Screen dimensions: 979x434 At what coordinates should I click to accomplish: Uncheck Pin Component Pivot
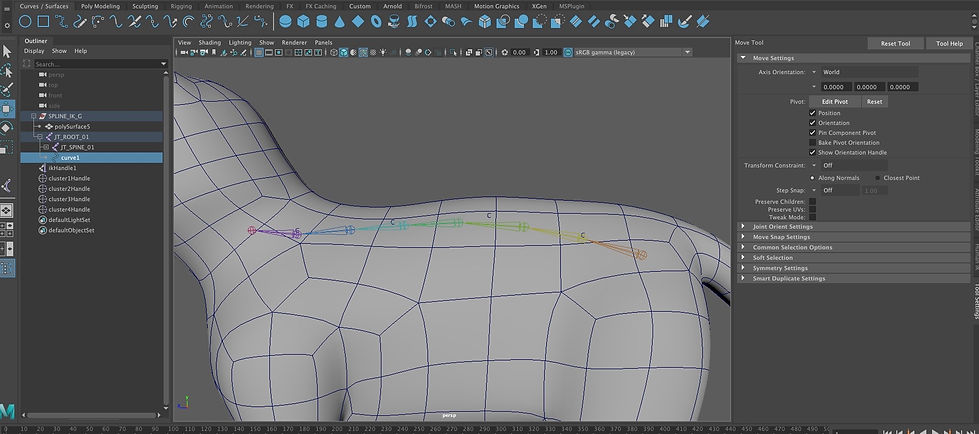click(812, 133)
